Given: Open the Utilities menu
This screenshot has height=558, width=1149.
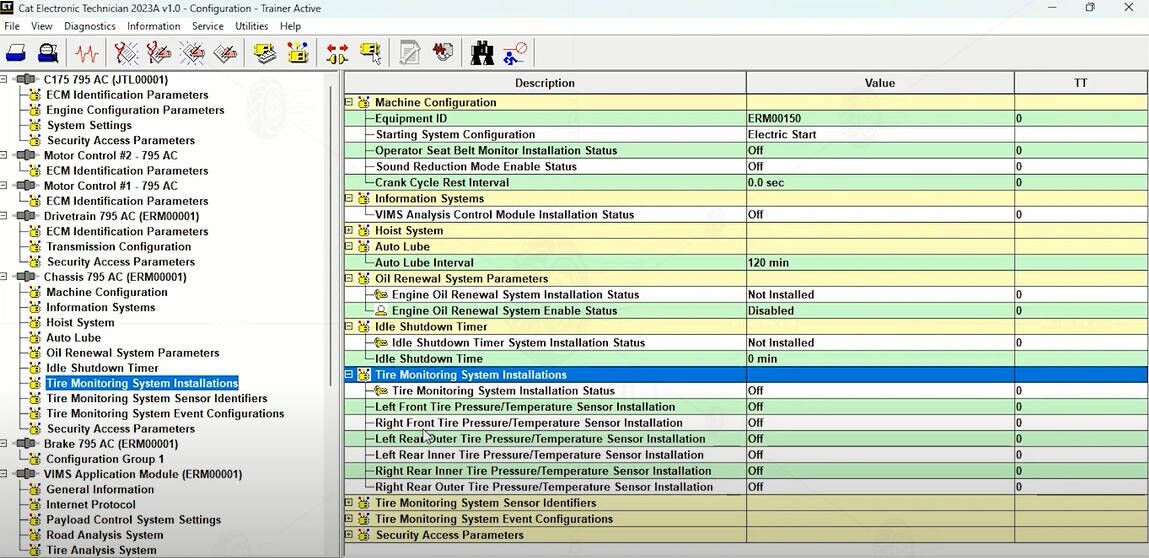Looking at the screenshot, I should (x=251, y=26).
